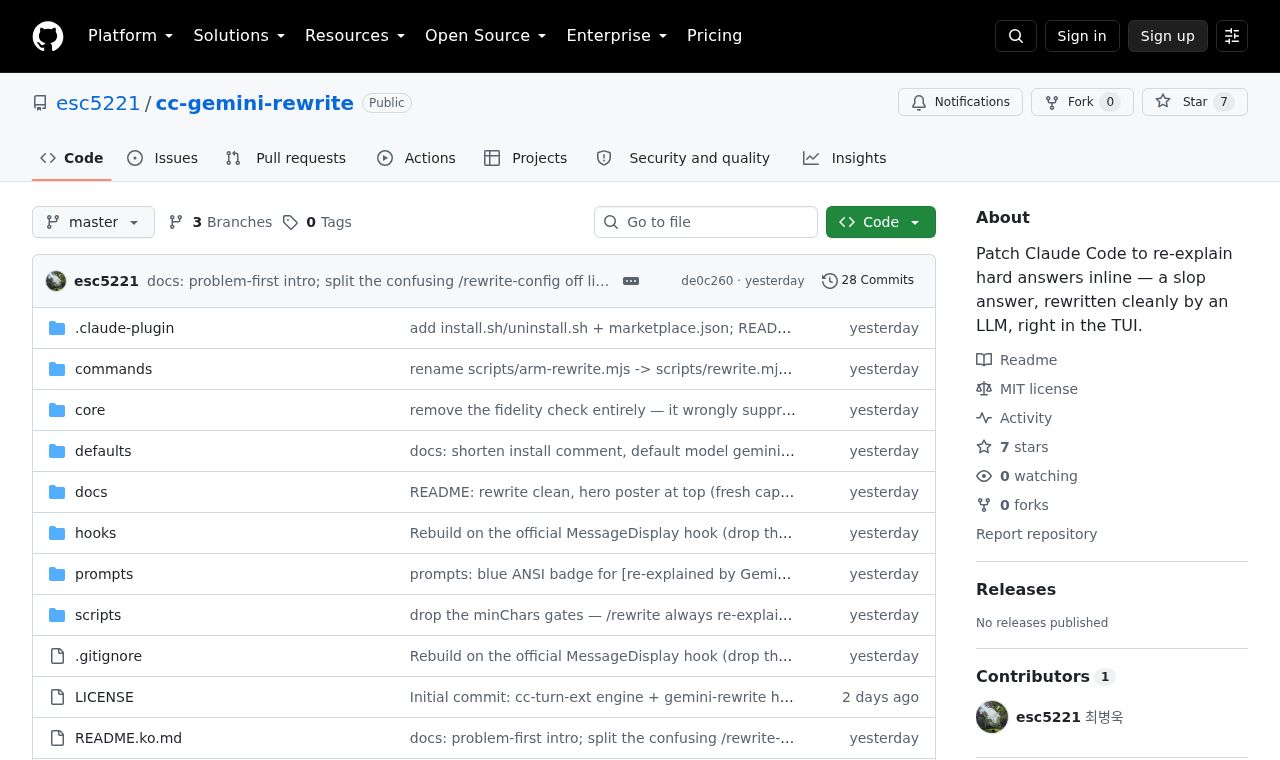1280x760 pixels.
Task: Open the scripts folder
Action: pyautogui.click(x=98, y=615)
